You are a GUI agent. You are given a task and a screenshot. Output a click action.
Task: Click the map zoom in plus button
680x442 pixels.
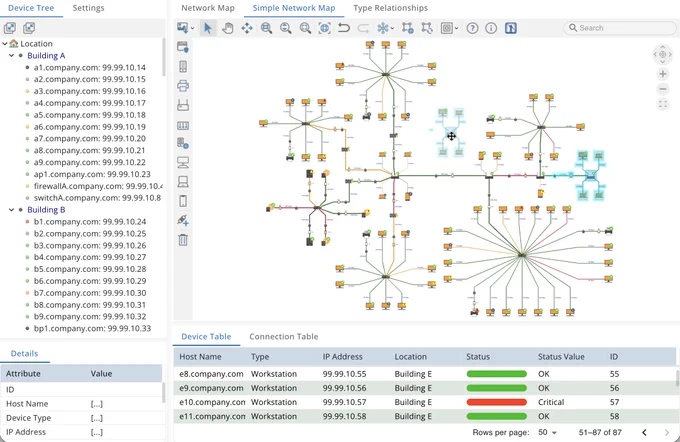click(x=663, y=74)
